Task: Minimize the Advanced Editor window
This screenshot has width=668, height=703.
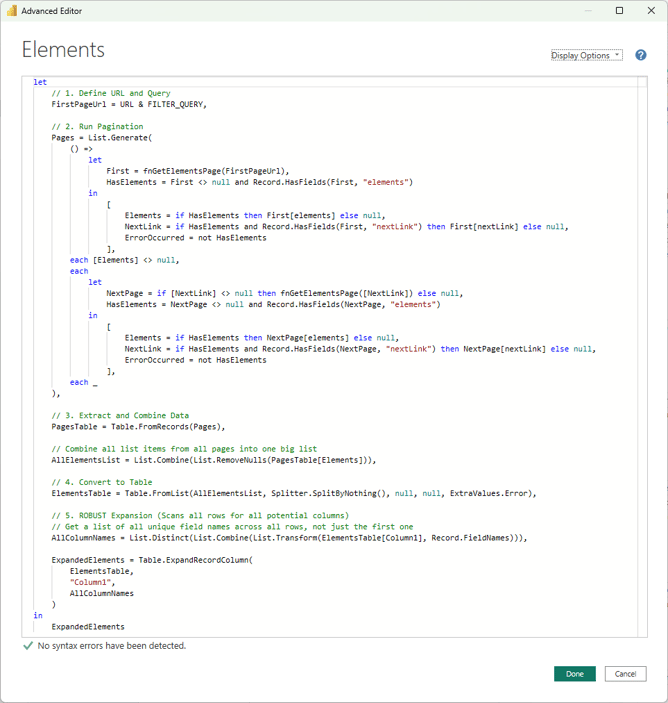Action: pyautogui.click(x=590, y=11)
